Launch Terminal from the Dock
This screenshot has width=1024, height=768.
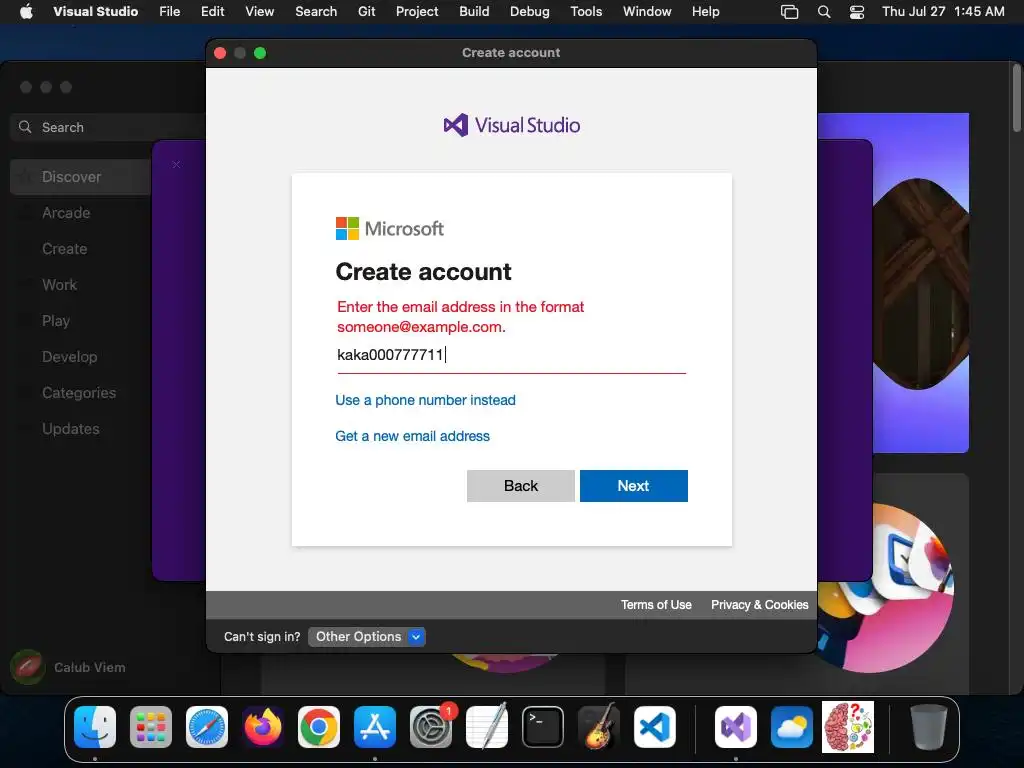coord(543,727)
